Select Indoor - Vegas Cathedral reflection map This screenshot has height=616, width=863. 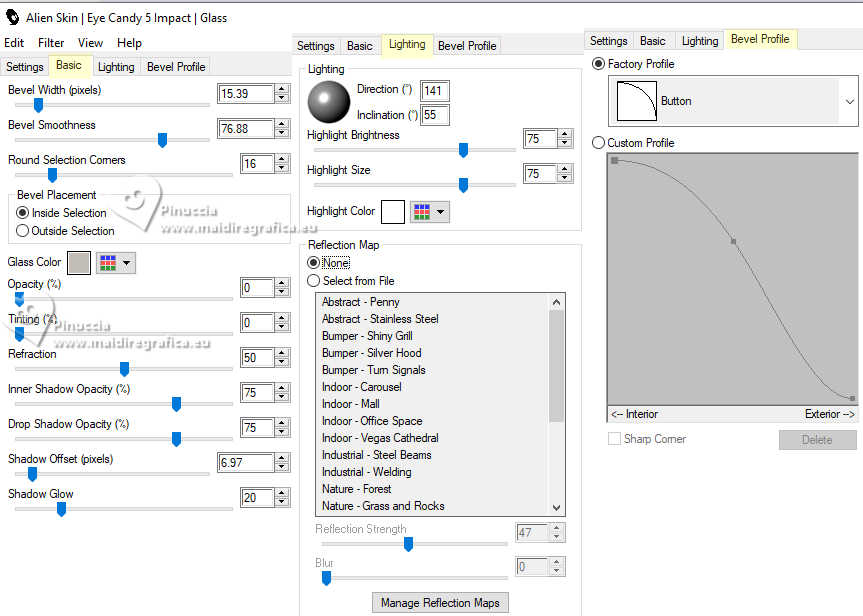(380, 438)
